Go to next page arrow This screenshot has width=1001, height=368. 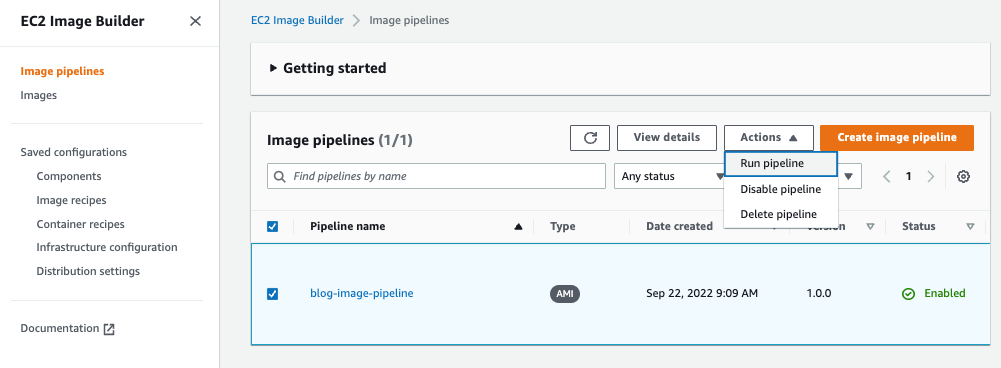tap(931, 176)
